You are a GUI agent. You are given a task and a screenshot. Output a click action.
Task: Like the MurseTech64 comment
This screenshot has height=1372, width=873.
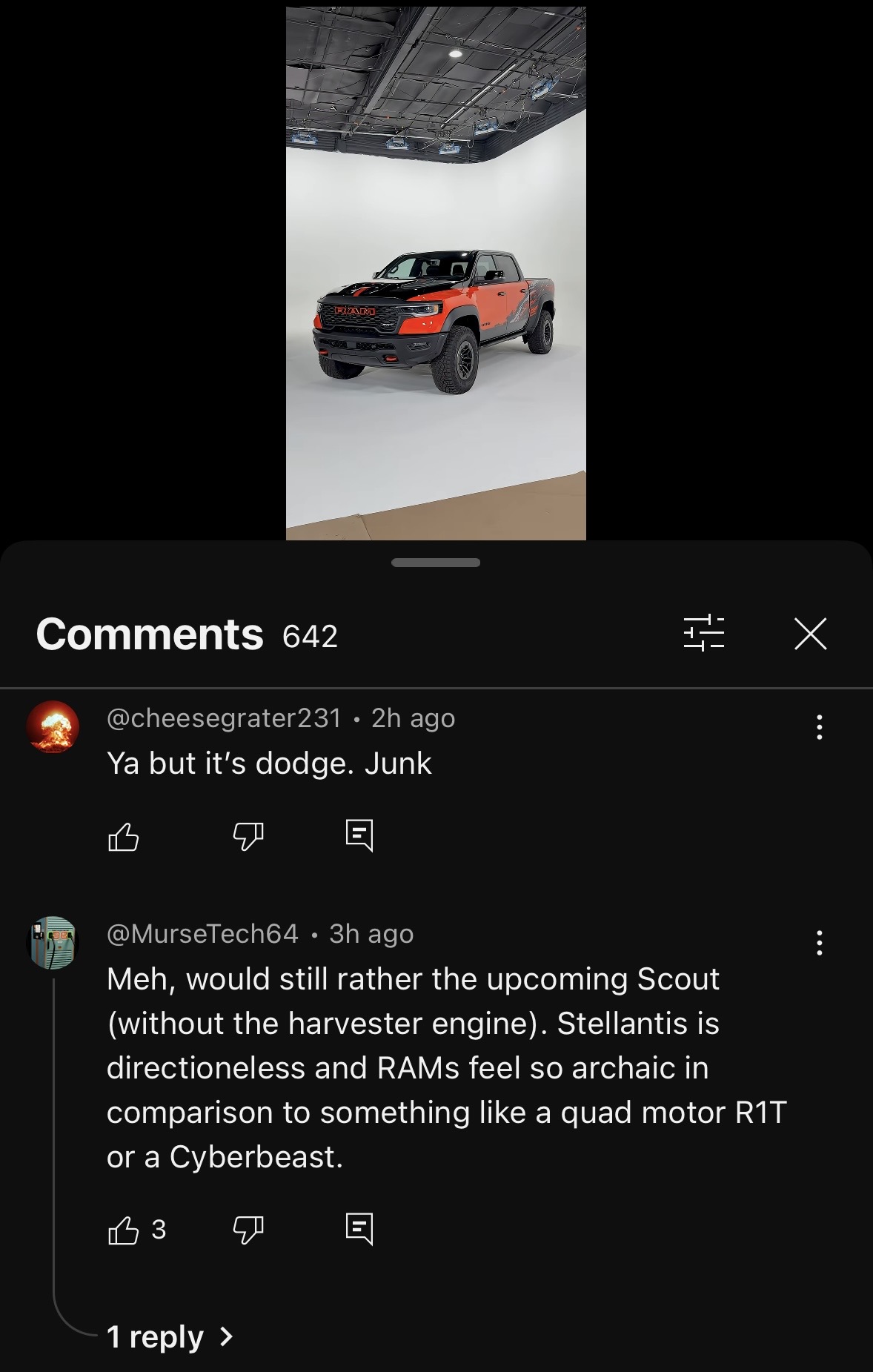coord(123,1230)
